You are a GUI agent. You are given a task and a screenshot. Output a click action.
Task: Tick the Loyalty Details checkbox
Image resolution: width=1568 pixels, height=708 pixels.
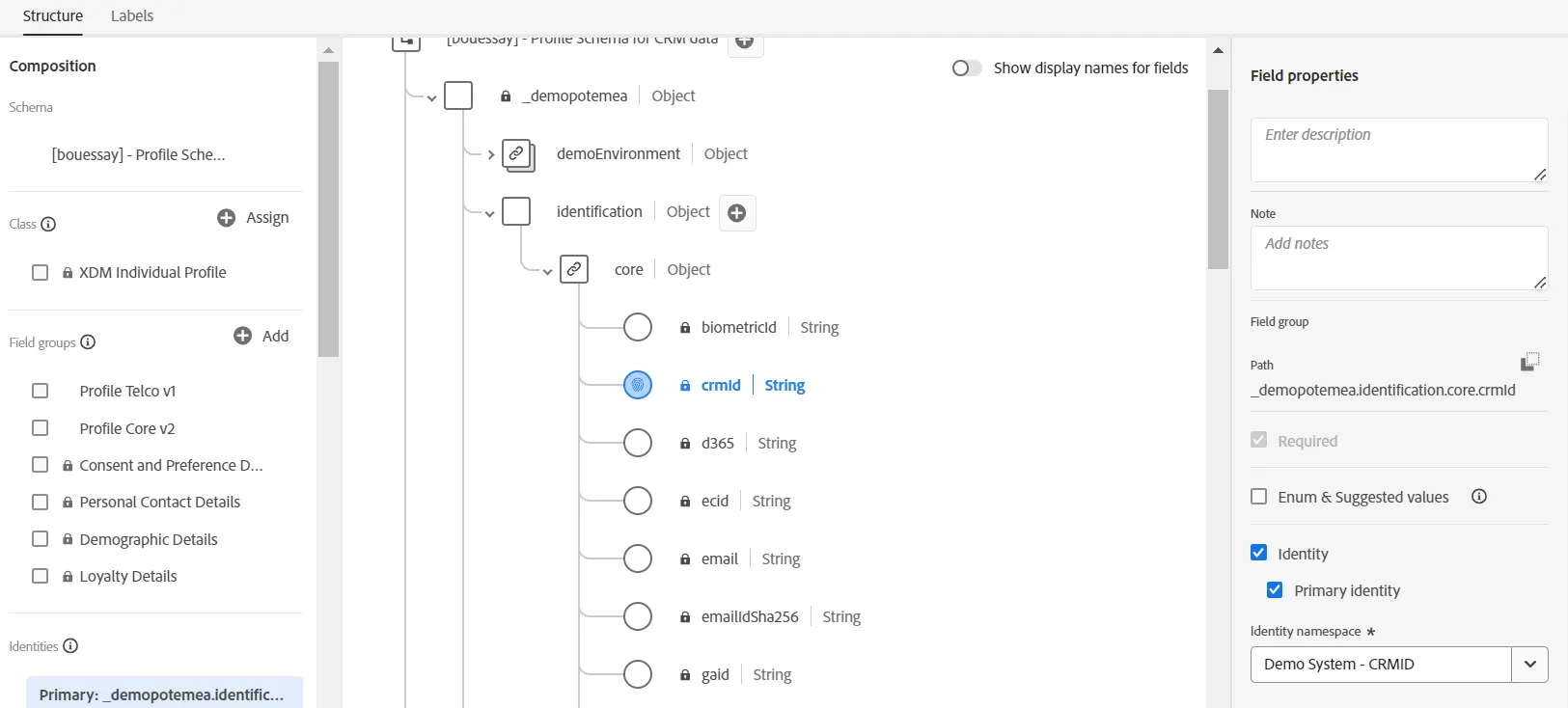[41, 576]
